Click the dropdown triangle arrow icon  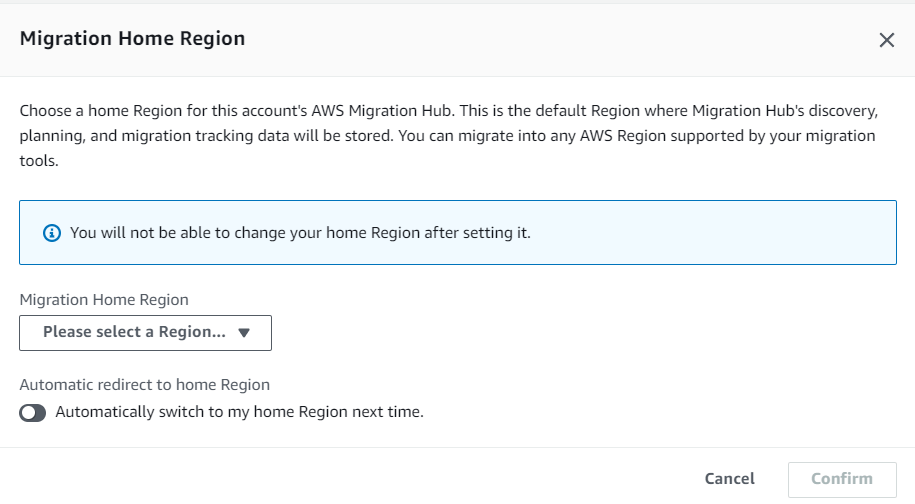click(x=244, y=333)
